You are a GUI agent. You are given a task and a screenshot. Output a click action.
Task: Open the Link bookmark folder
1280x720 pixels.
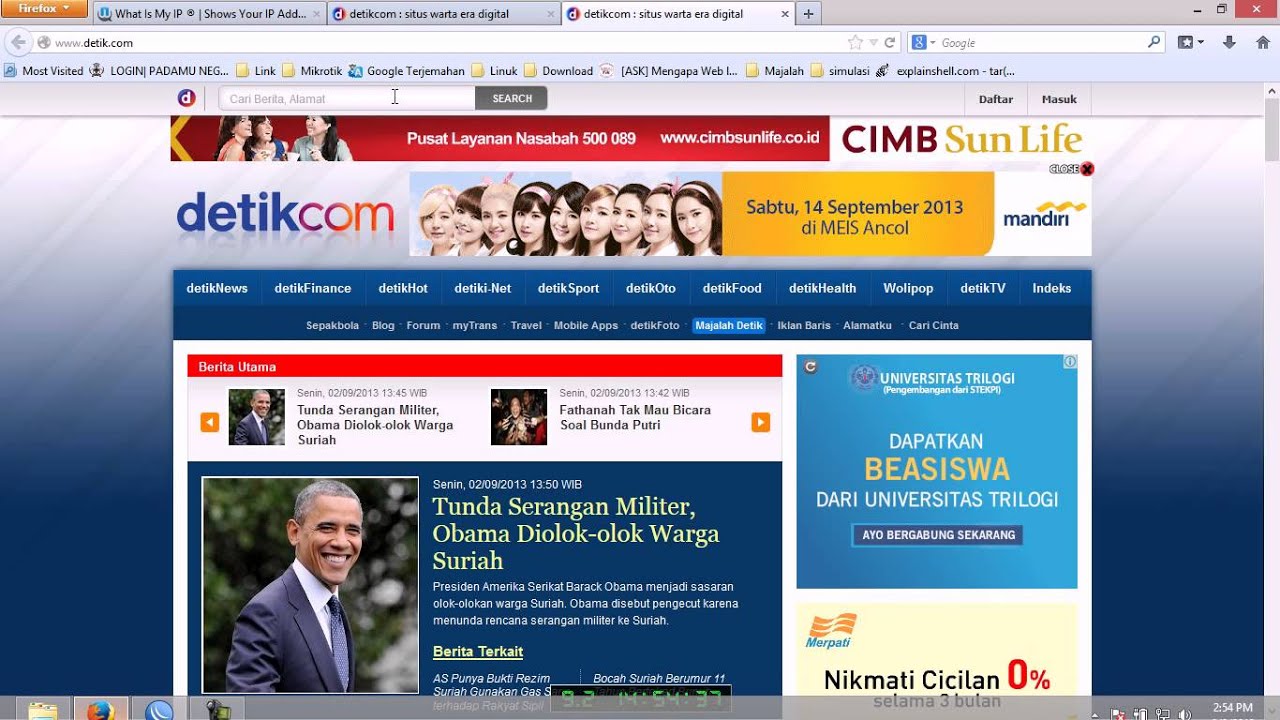tap(256, 71)
